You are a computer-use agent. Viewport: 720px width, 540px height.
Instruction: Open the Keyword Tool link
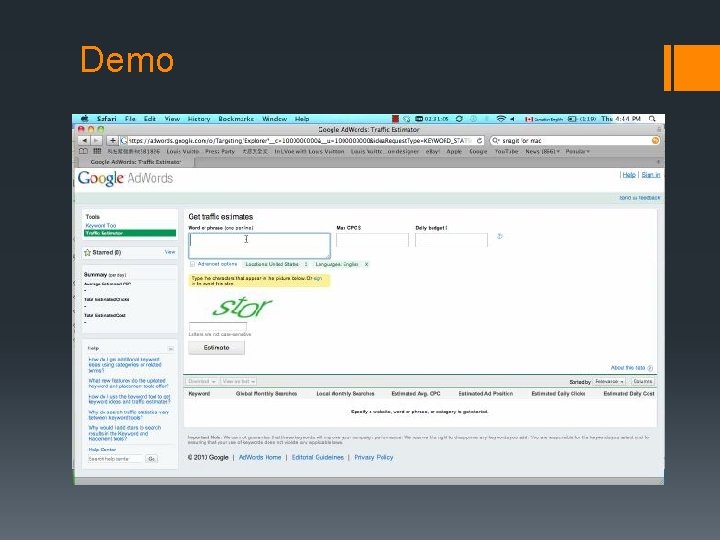point(101,225)
